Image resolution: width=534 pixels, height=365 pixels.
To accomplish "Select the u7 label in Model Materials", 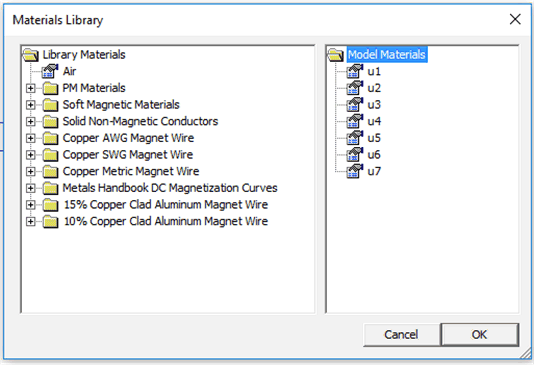I will tap(374, 172).
